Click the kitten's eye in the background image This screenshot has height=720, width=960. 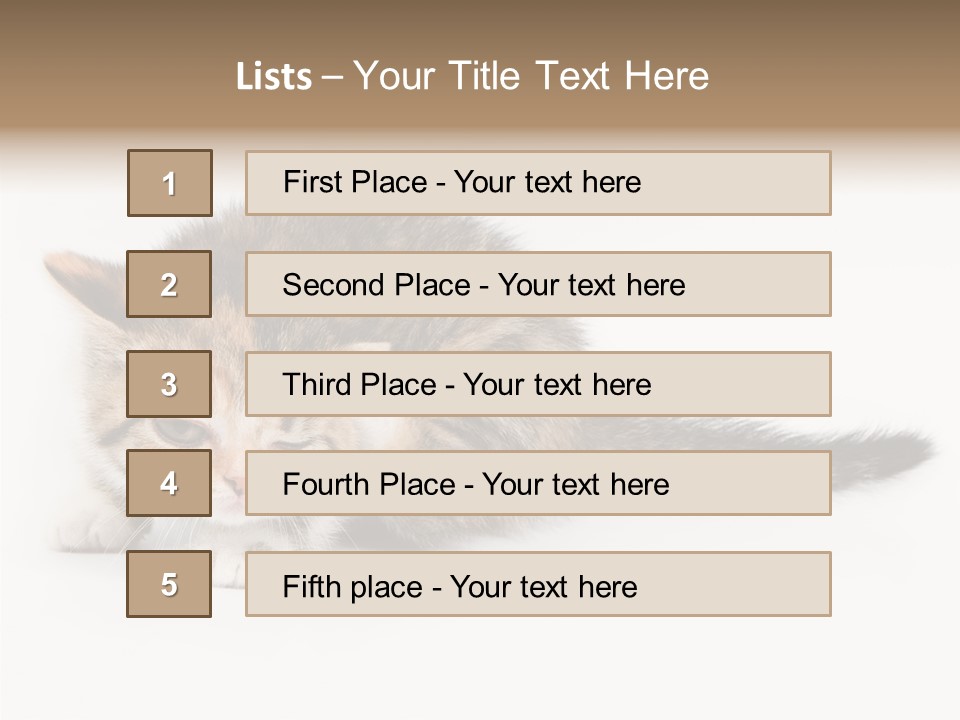(x=178, y=432)
